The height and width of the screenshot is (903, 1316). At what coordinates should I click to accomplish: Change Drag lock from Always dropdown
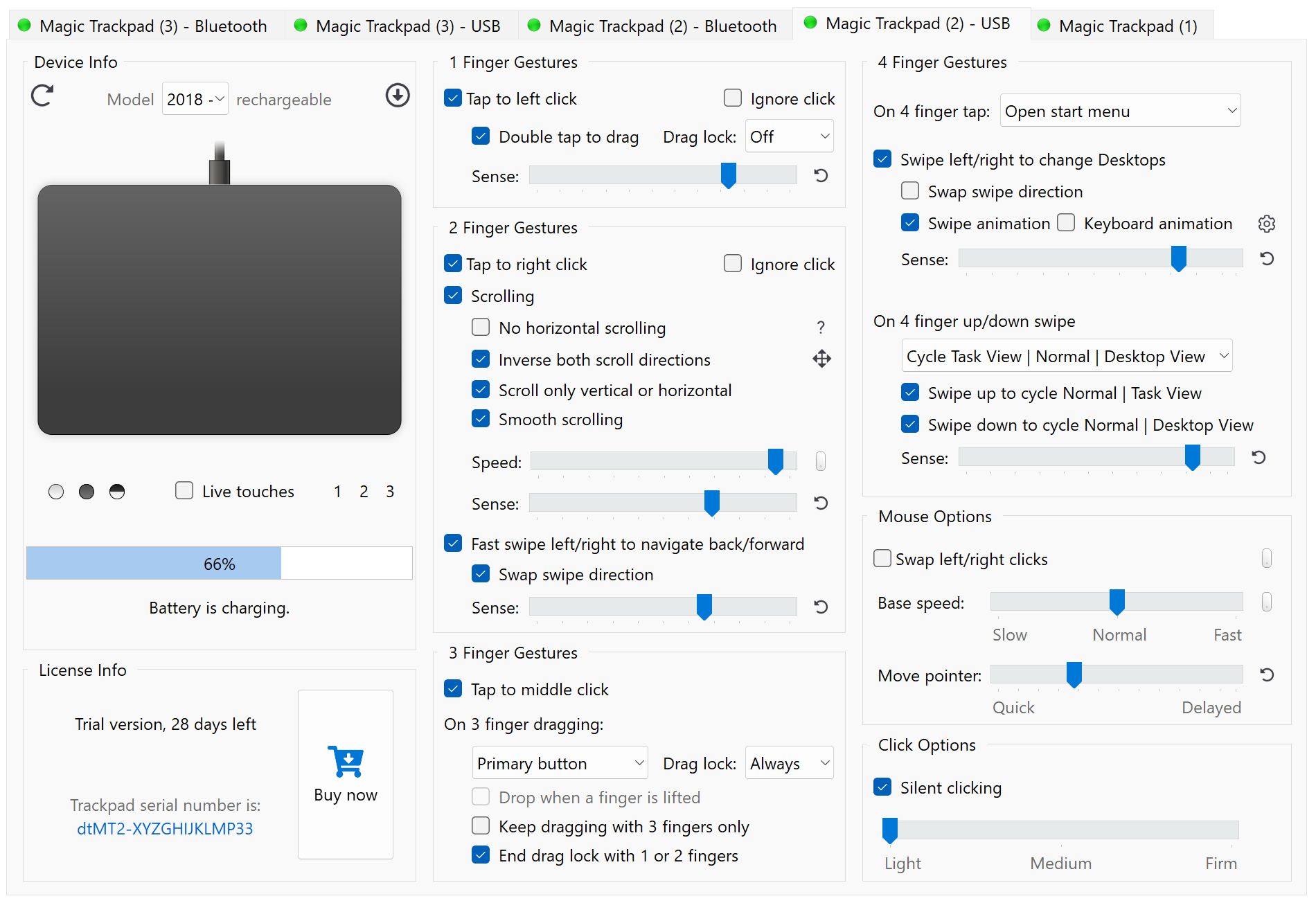(x=788, y=762)
